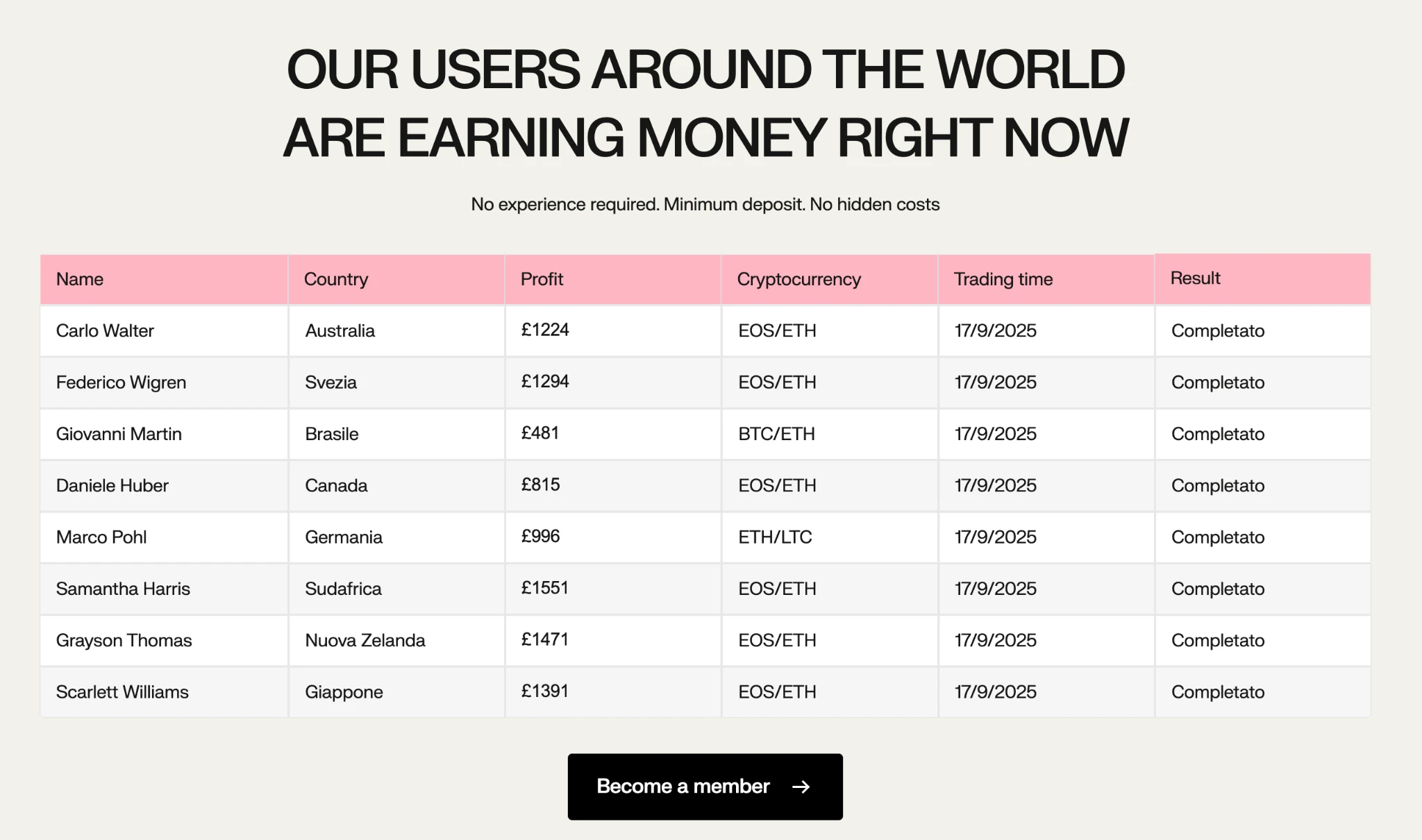The height and width of the screenshot is (840, 1422).
Task: Click the Cryptocurrency column header
Action: click(830, 279)
